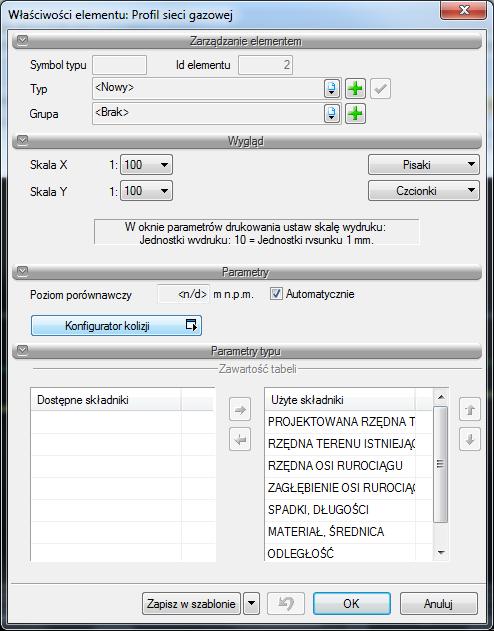The image size is (494, 631).
Task: Open the Konfigurator kolizji button
Action: pyautogui.click(x=116, y=326)
